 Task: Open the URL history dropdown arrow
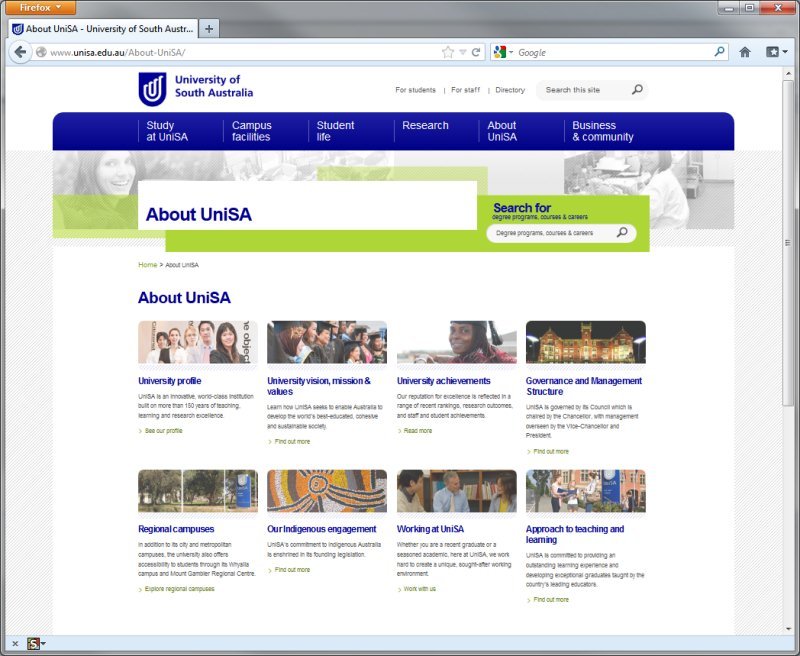pos(463,52)
